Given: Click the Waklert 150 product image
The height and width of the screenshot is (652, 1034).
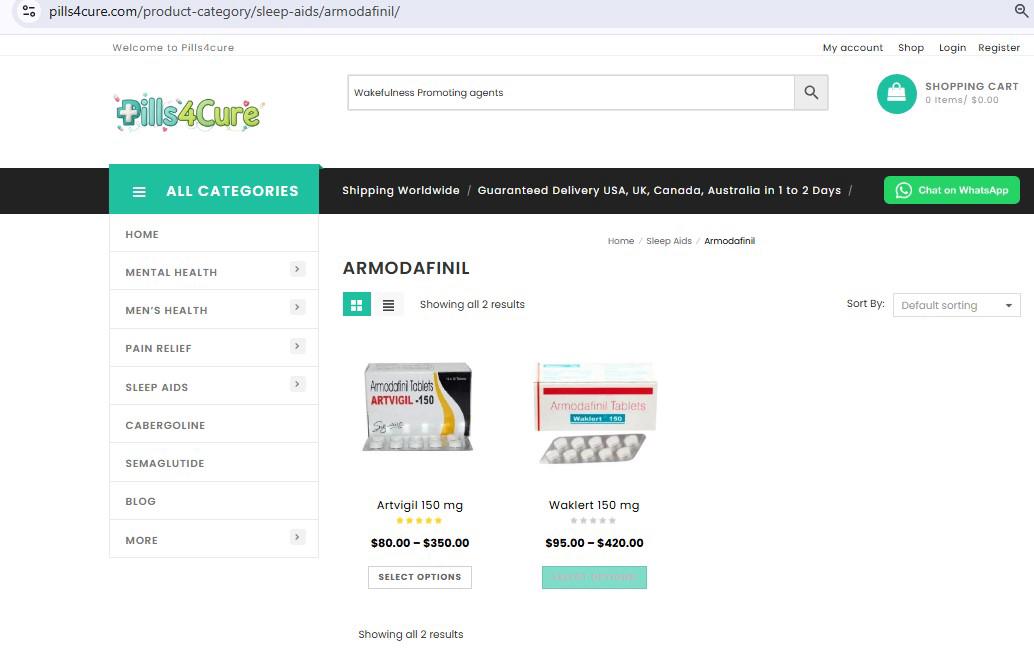Looking at the screenshot, I should [x=594, y=412].
